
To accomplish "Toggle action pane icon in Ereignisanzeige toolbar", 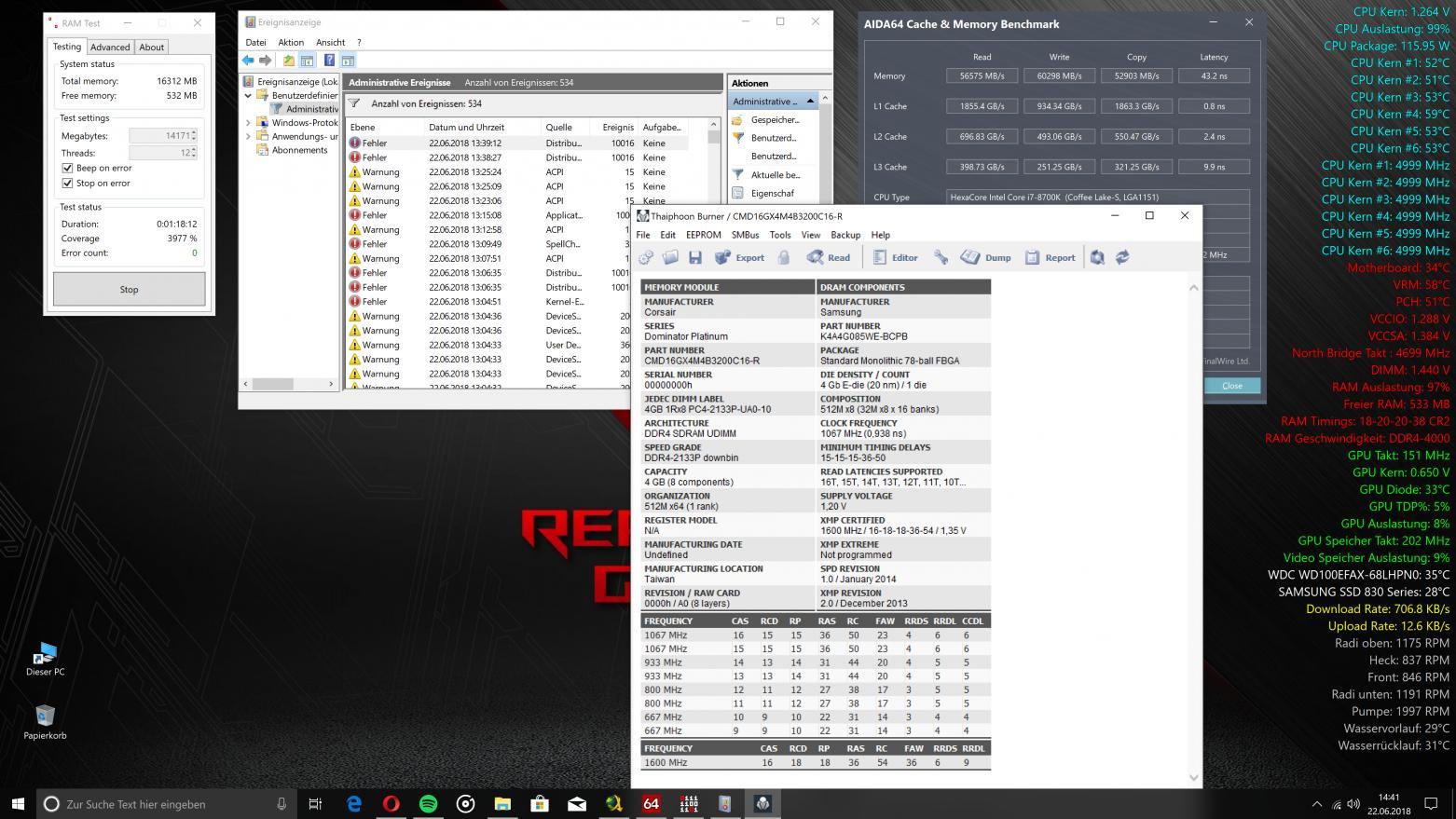I will click(348, 61).
